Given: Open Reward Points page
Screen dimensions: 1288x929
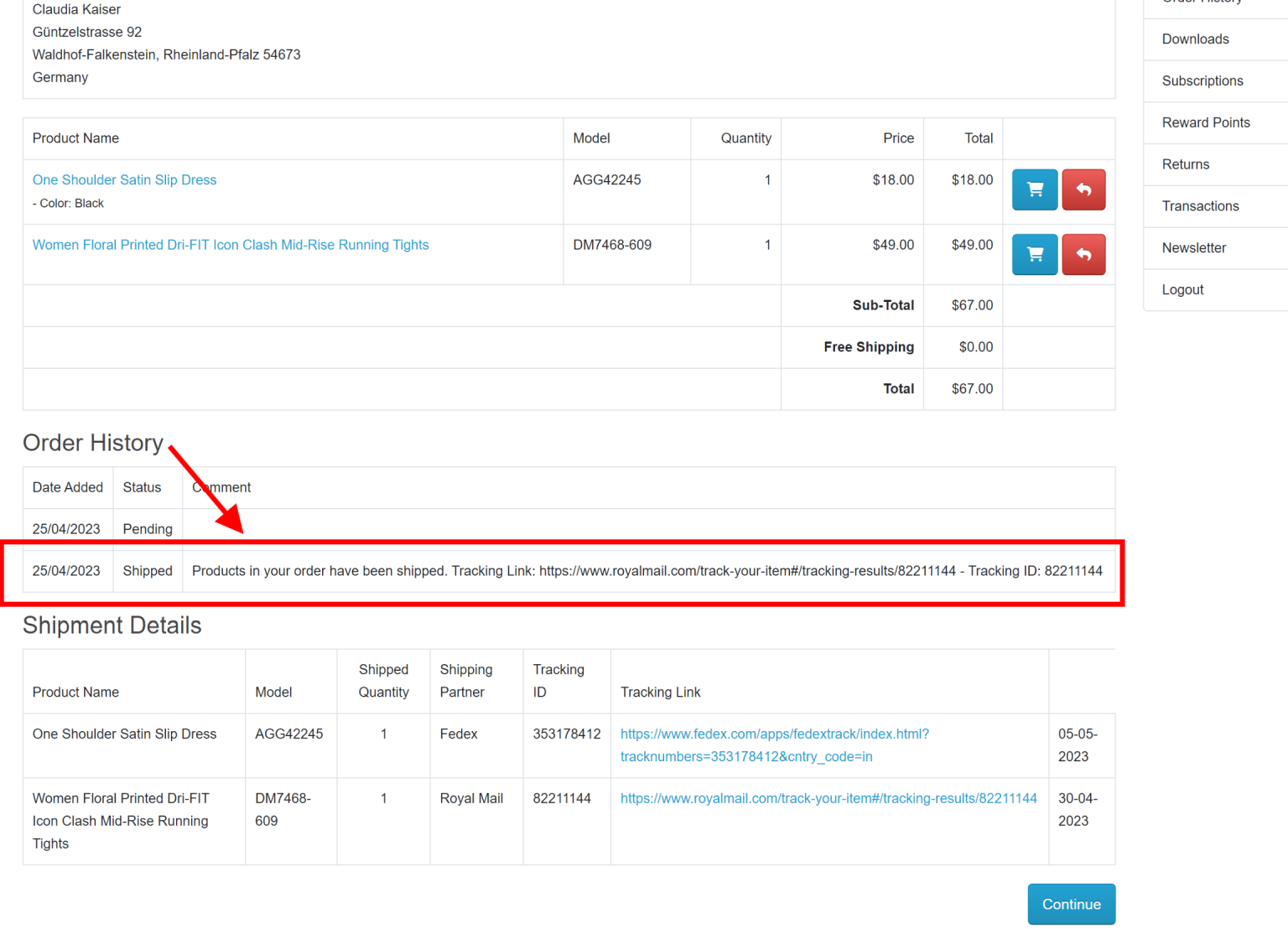Looking at the screenshot, I should pyautogui.click(x=1205, y=122).
